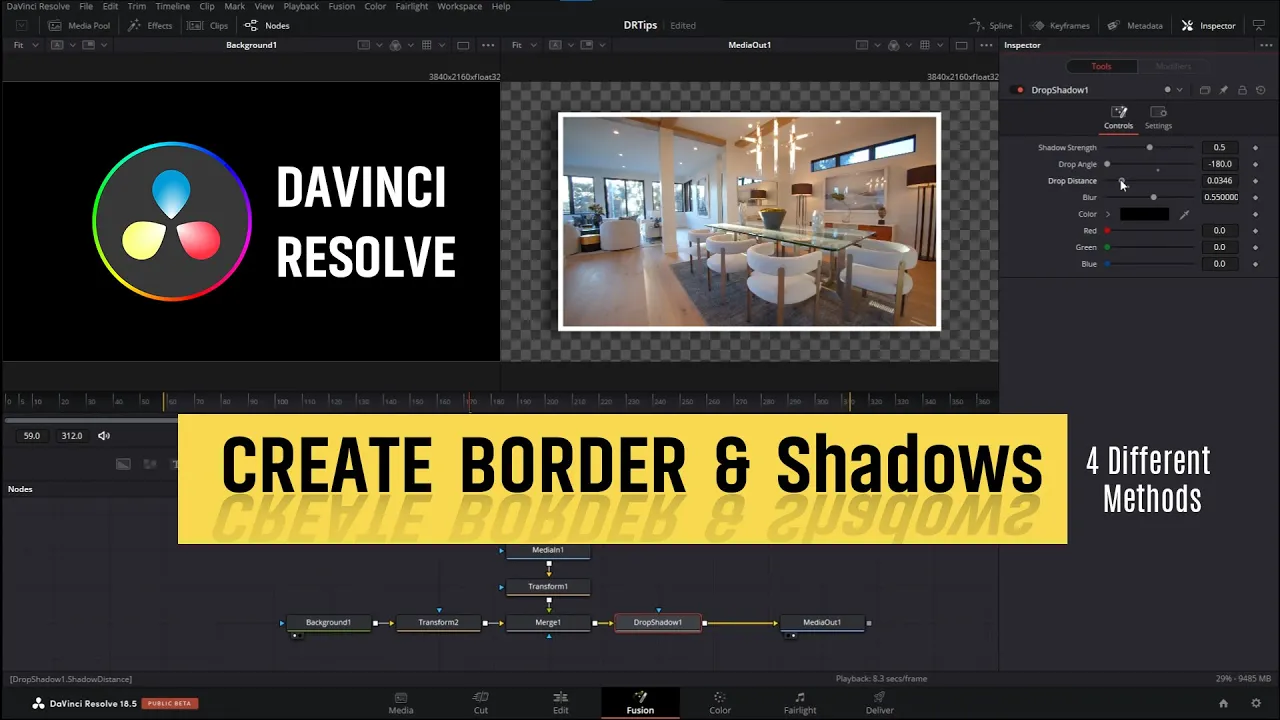Open the Fit zoom dropdown in Background1 viewer
Screen dimensions: 1280x720
[x=25, y=45]
